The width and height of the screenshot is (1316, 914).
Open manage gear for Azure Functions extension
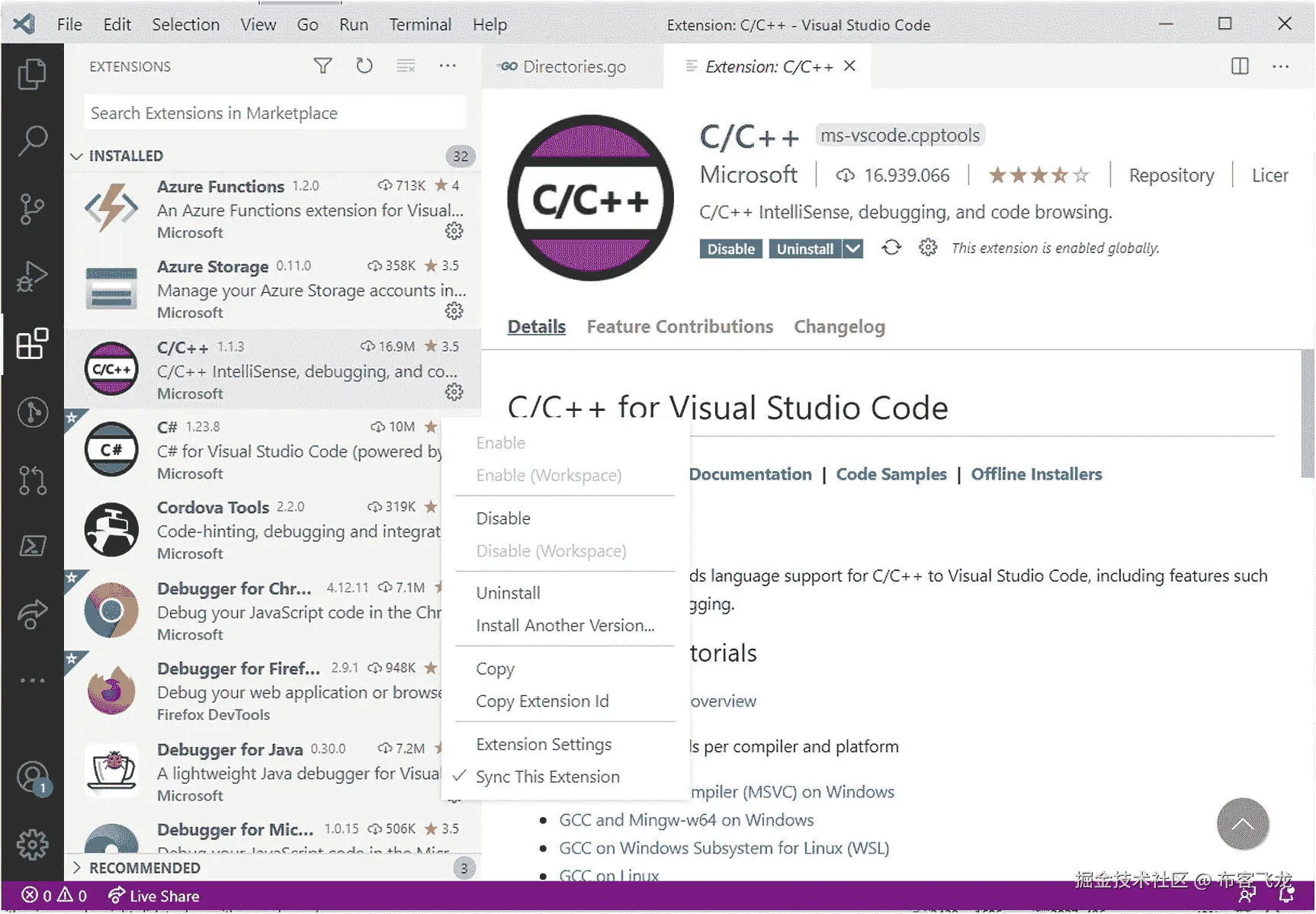pos(454,231)
